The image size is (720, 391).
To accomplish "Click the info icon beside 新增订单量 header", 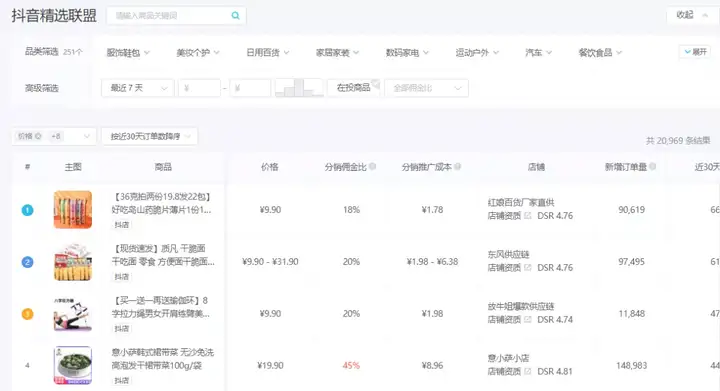I will pyautogui.click(x=652, y=167).
